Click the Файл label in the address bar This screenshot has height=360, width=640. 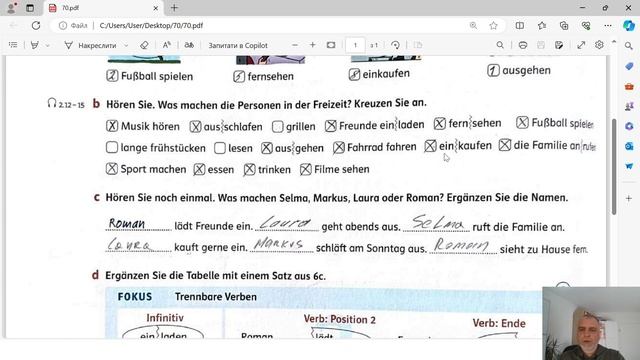pyautogui.click(x=79, y=25)
